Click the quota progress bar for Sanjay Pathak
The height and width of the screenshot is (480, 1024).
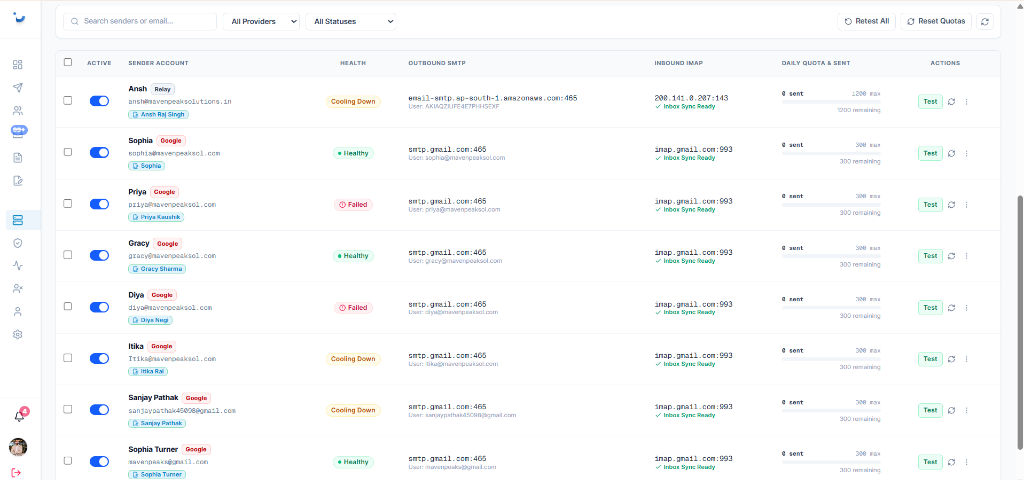tap(831, 410)
